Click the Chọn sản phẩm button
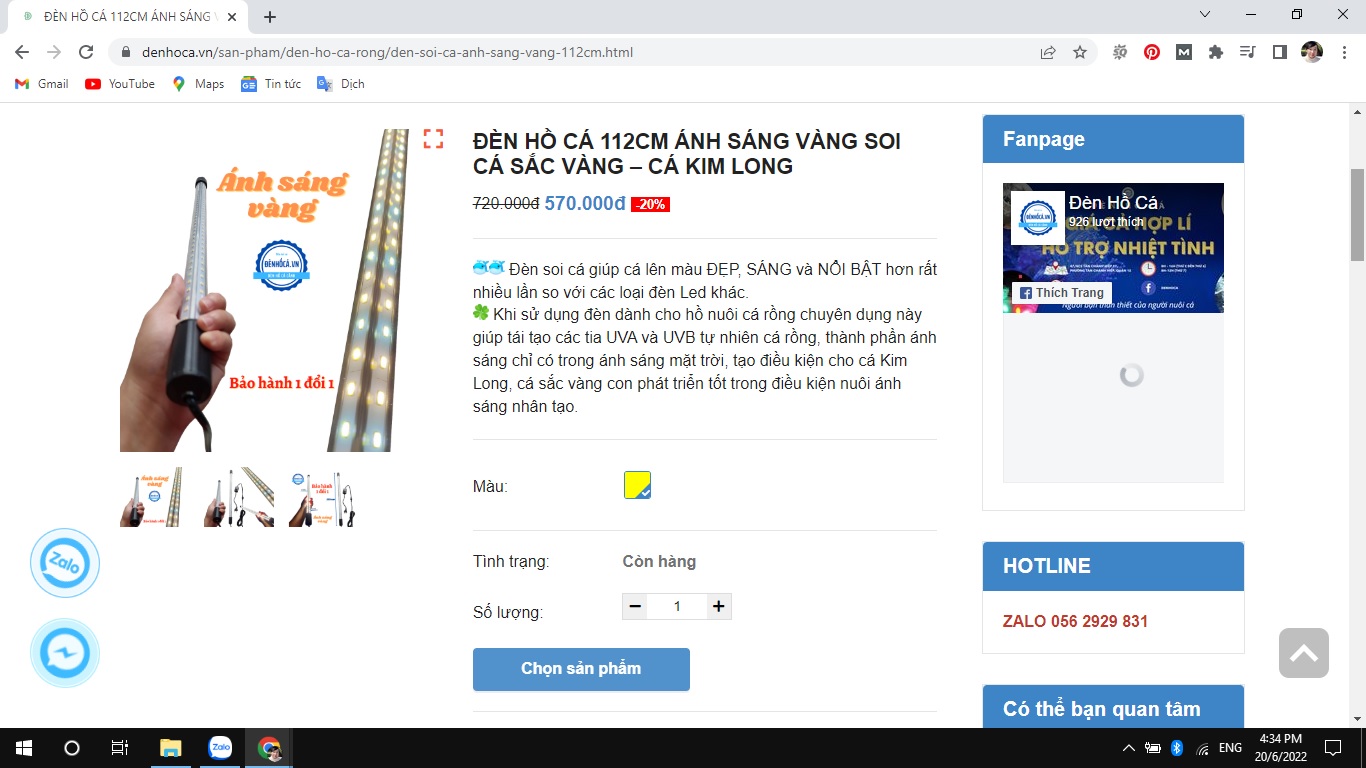1366x768 pixels. point(581,669)
